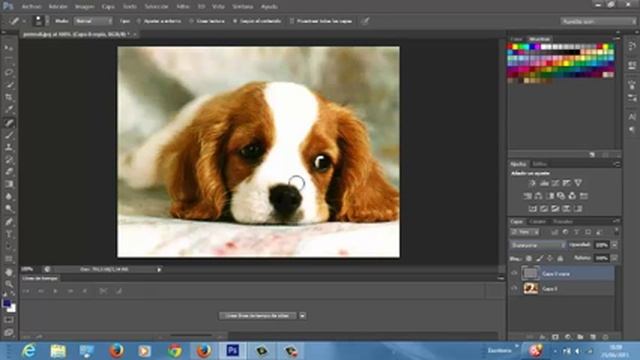
Task: Go to first frame in timeline
Action: click(26, 291)
